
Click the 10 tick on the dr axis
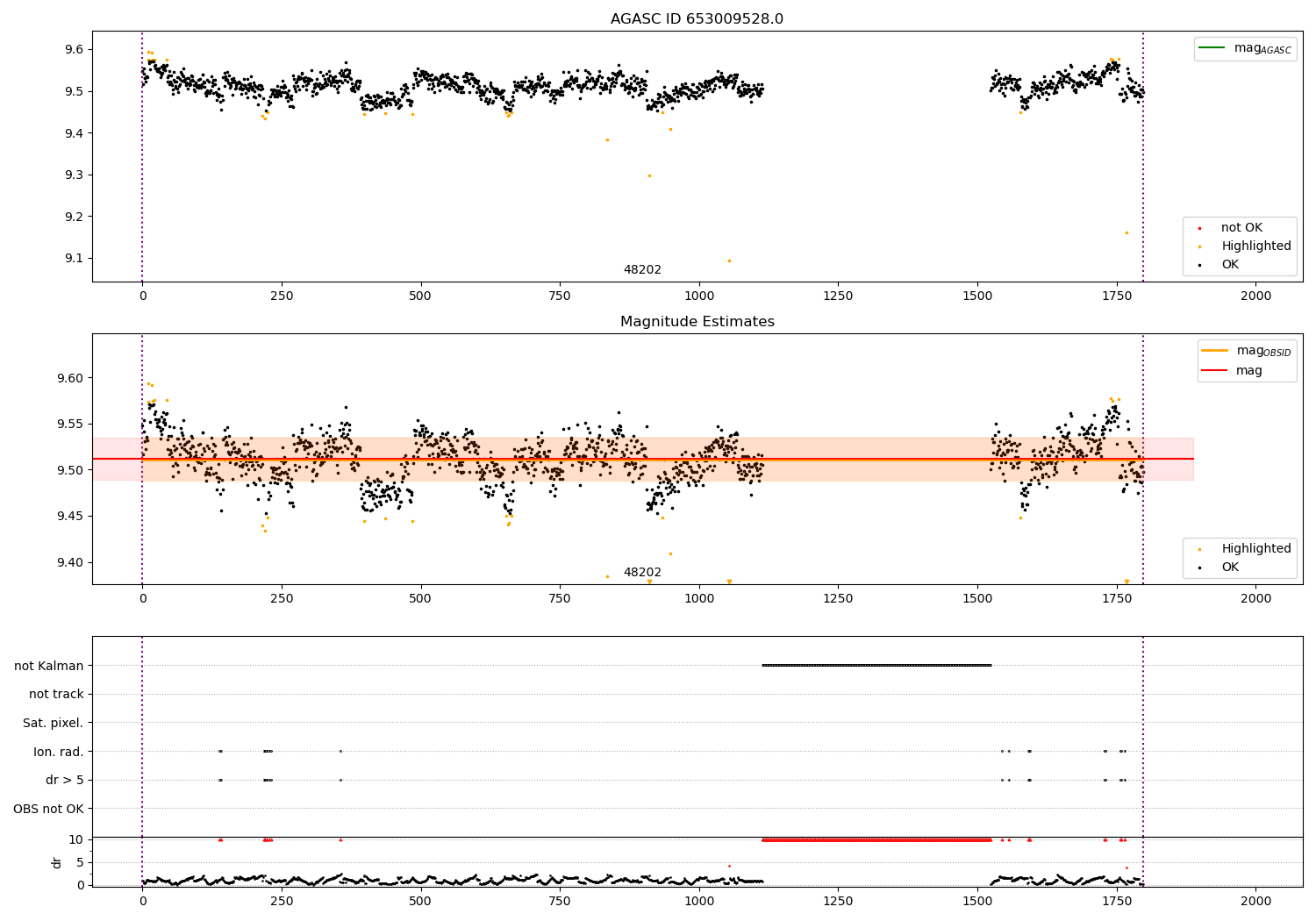pyautogui.click(x=76, y=840)
